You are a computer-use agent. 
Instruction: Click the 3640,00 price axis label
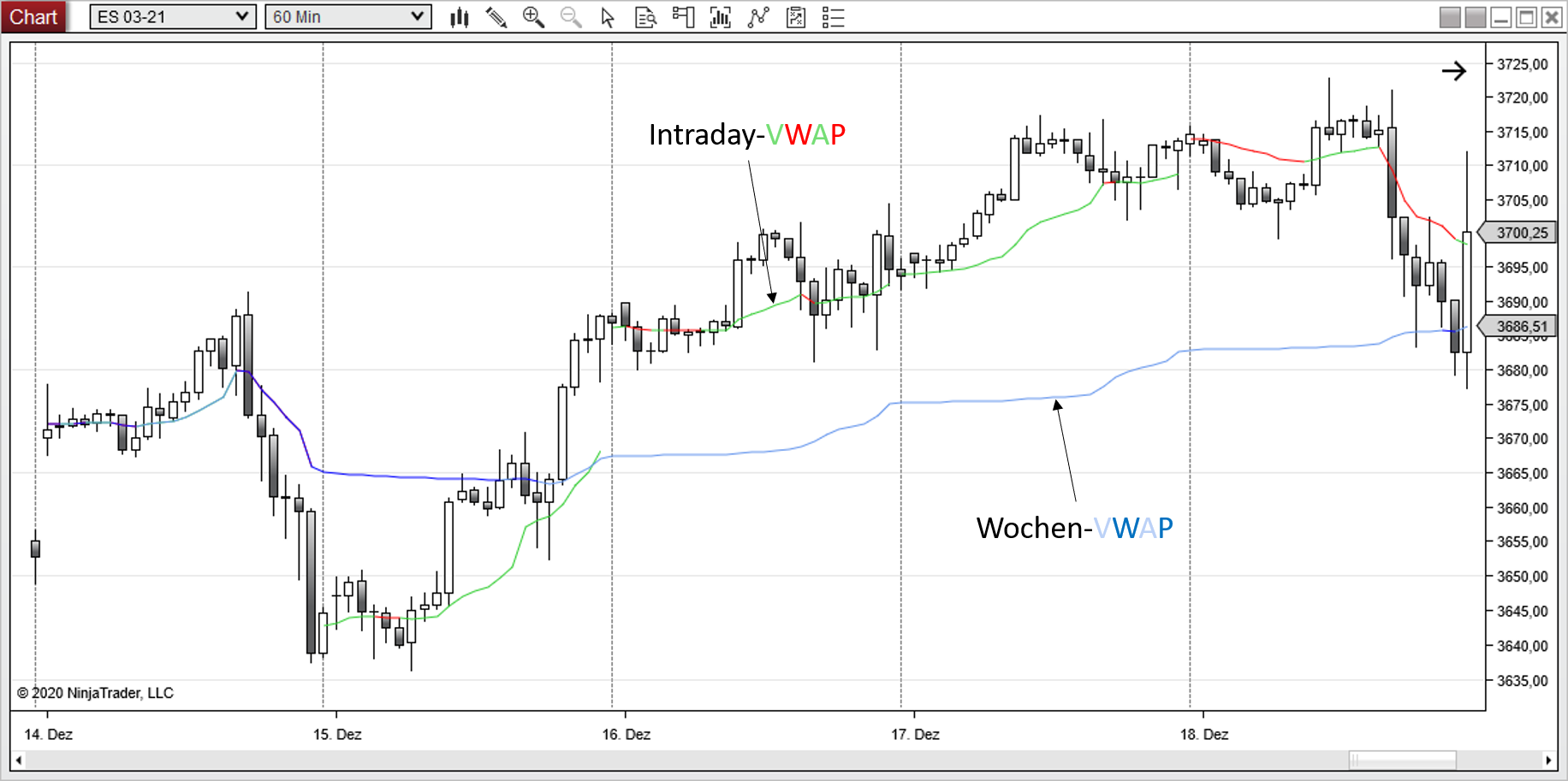pyautogui.click(x=1523, y=646)
